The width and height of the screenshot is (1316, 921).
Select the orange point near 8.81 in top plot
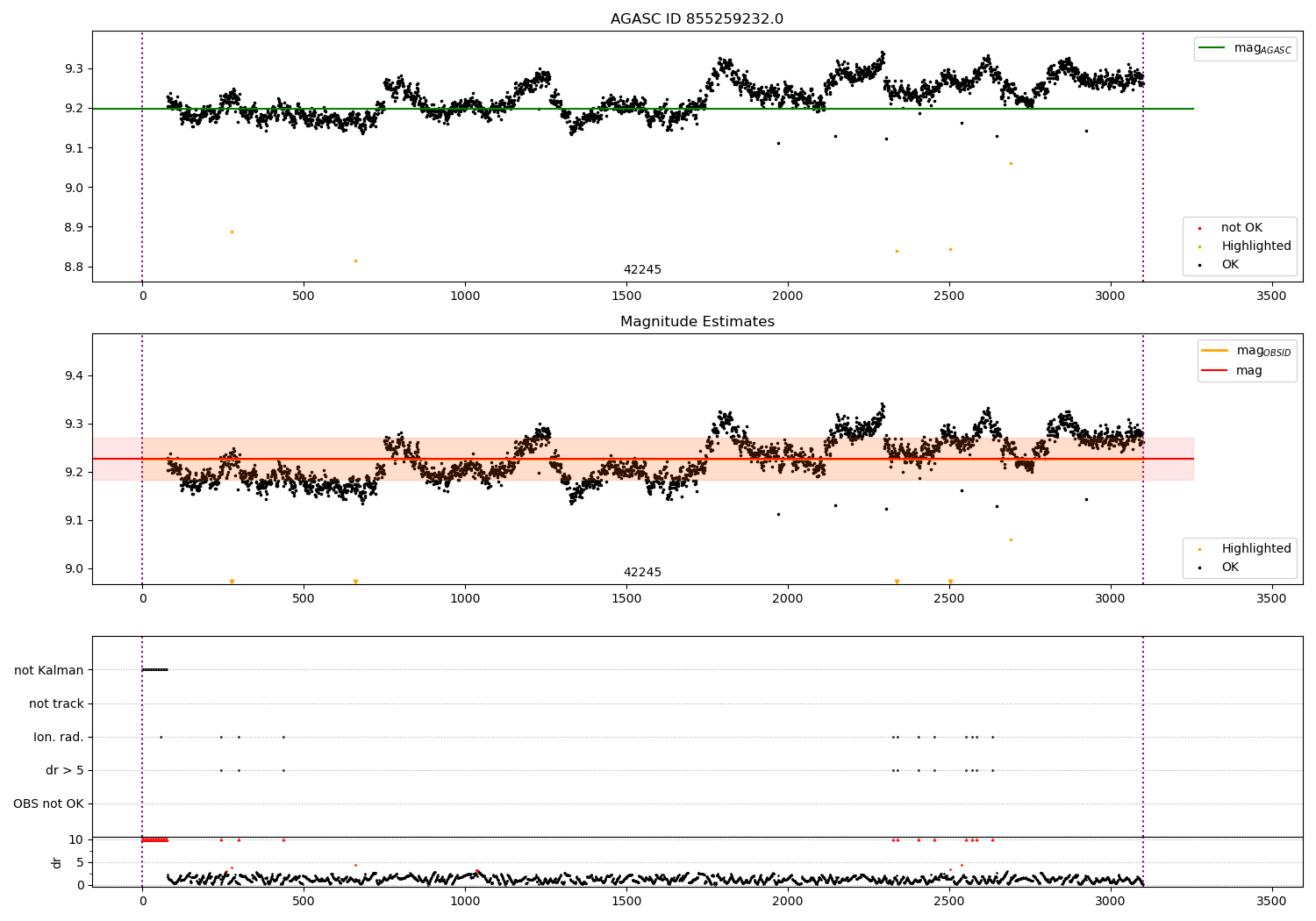tap(355, 261)
